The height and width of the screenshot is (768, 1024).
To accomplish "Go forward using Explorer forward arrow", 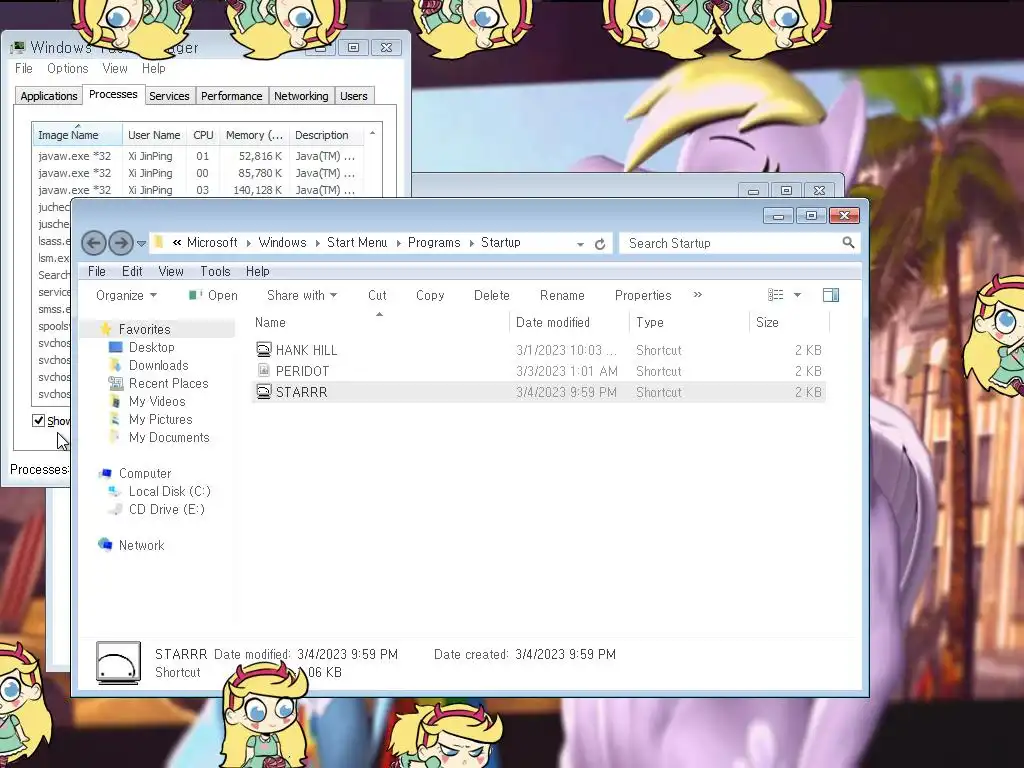I will pos(121,244).
